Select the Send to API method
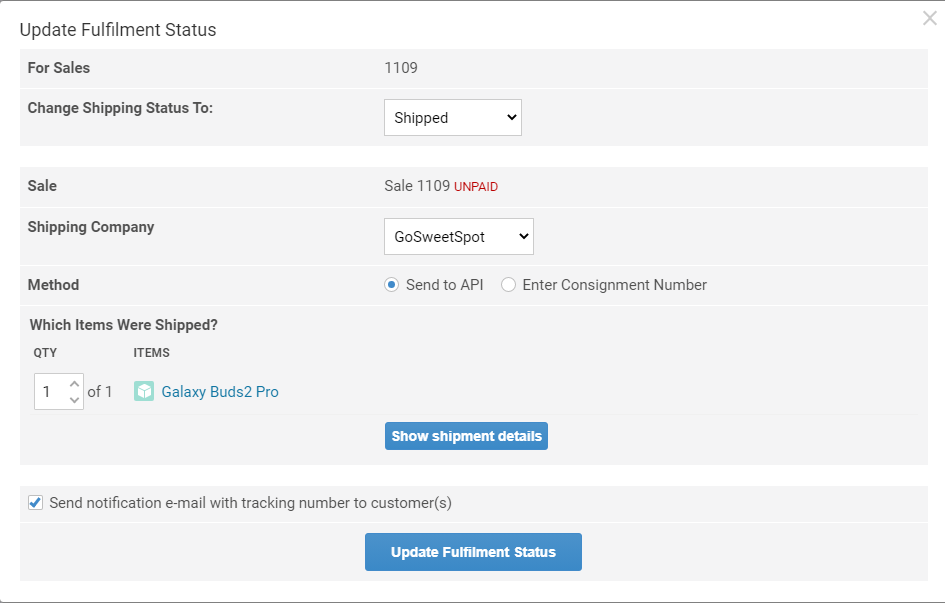Viewport: 945px width, 603px height. click(391, 285)
